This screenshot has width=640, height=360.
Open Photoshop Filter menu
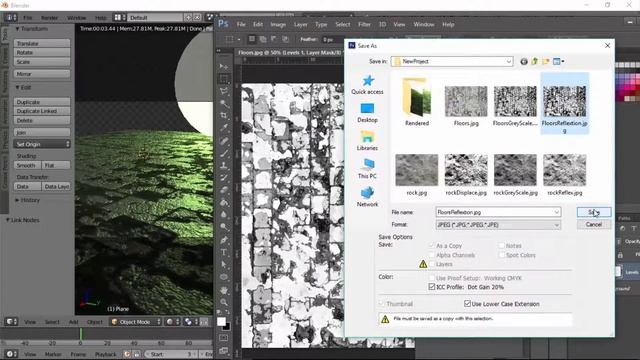(x=364, y=24)
